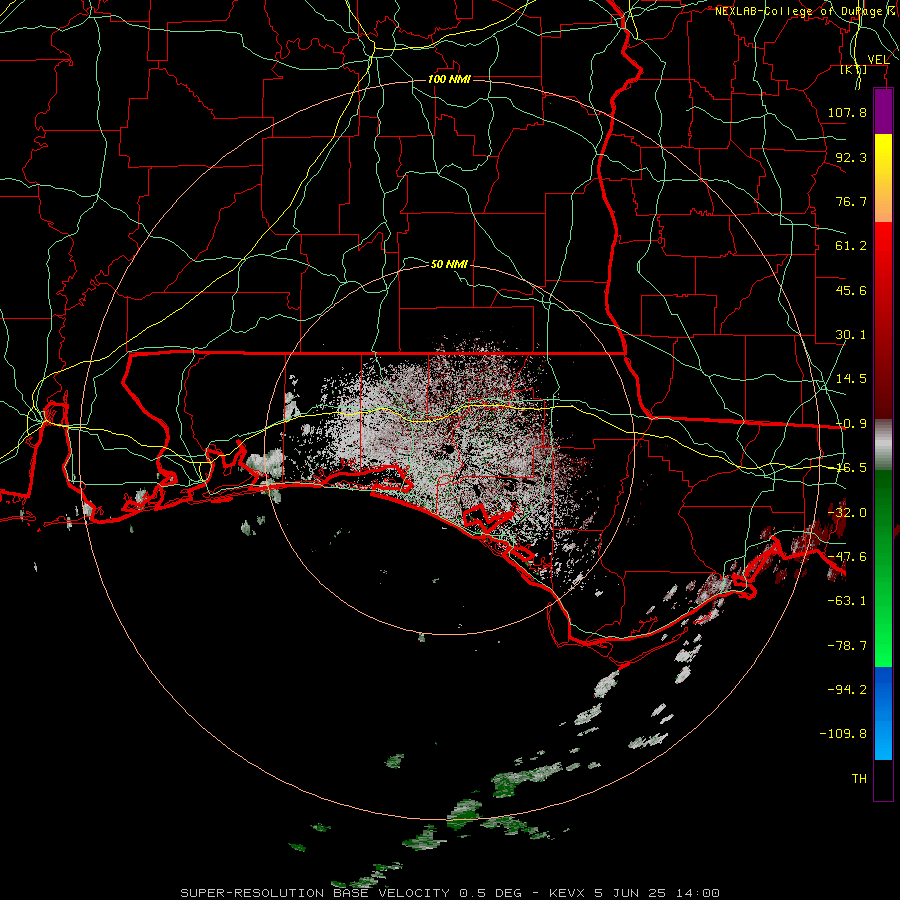The height and width of the screenshot is (900, 900).
Task: Click the 107.8 value on velocity scale
Action: pos(847,112)
